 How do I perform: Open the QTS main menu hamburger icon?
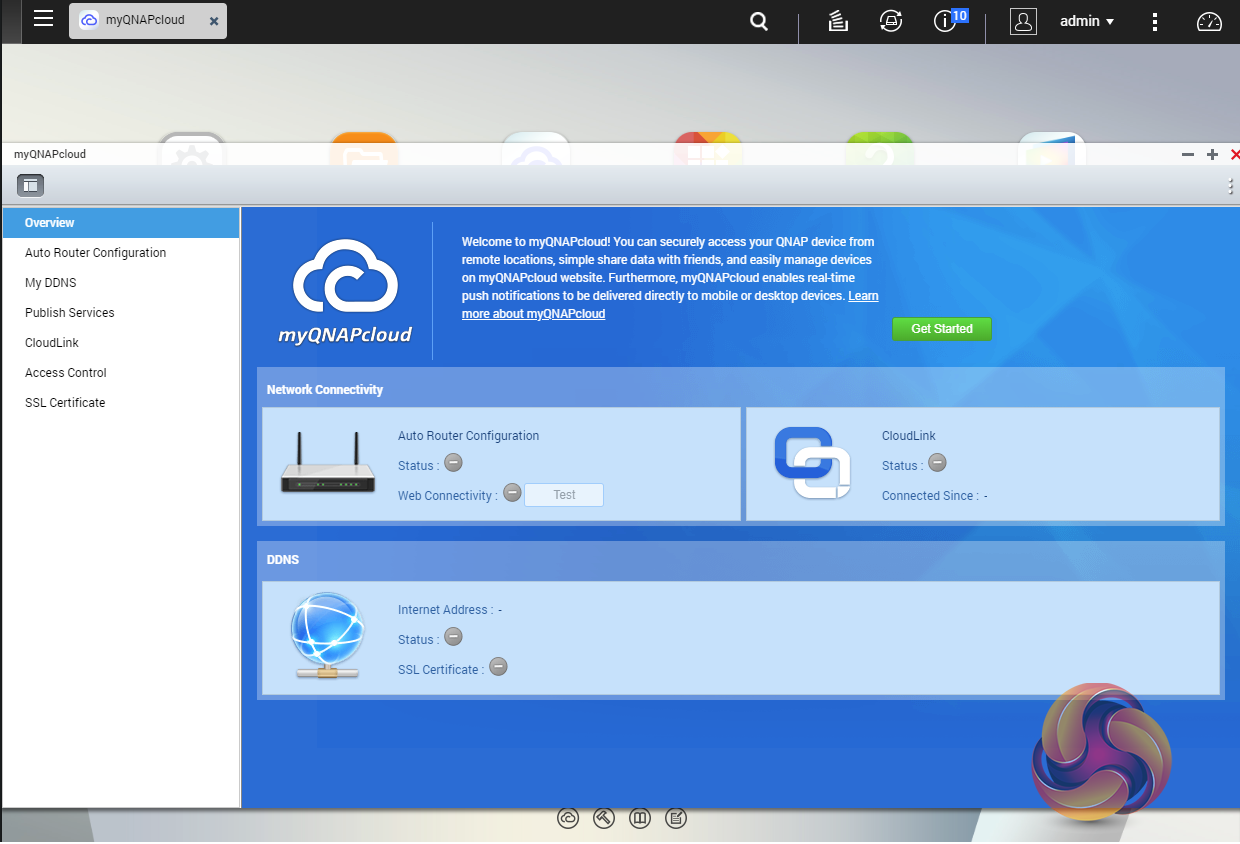tap(43, 18)
